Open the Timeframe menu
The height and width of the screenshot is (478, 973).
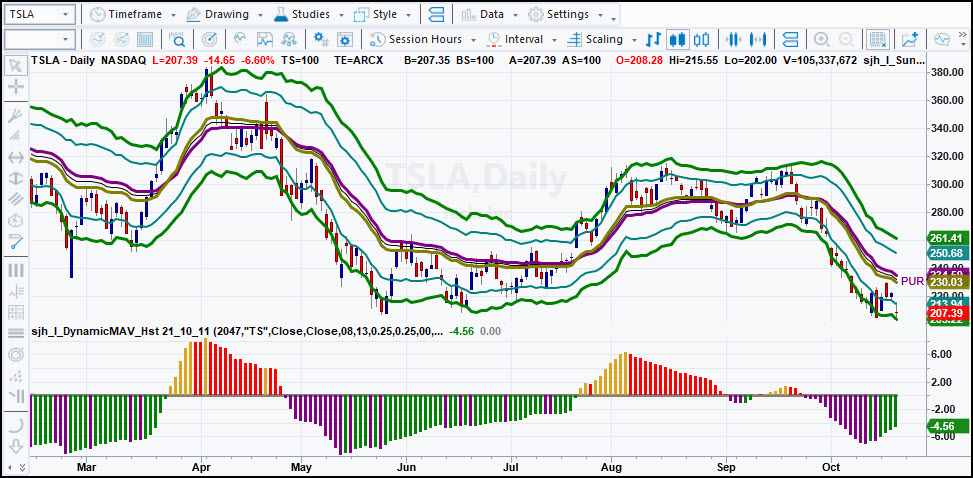126,14
